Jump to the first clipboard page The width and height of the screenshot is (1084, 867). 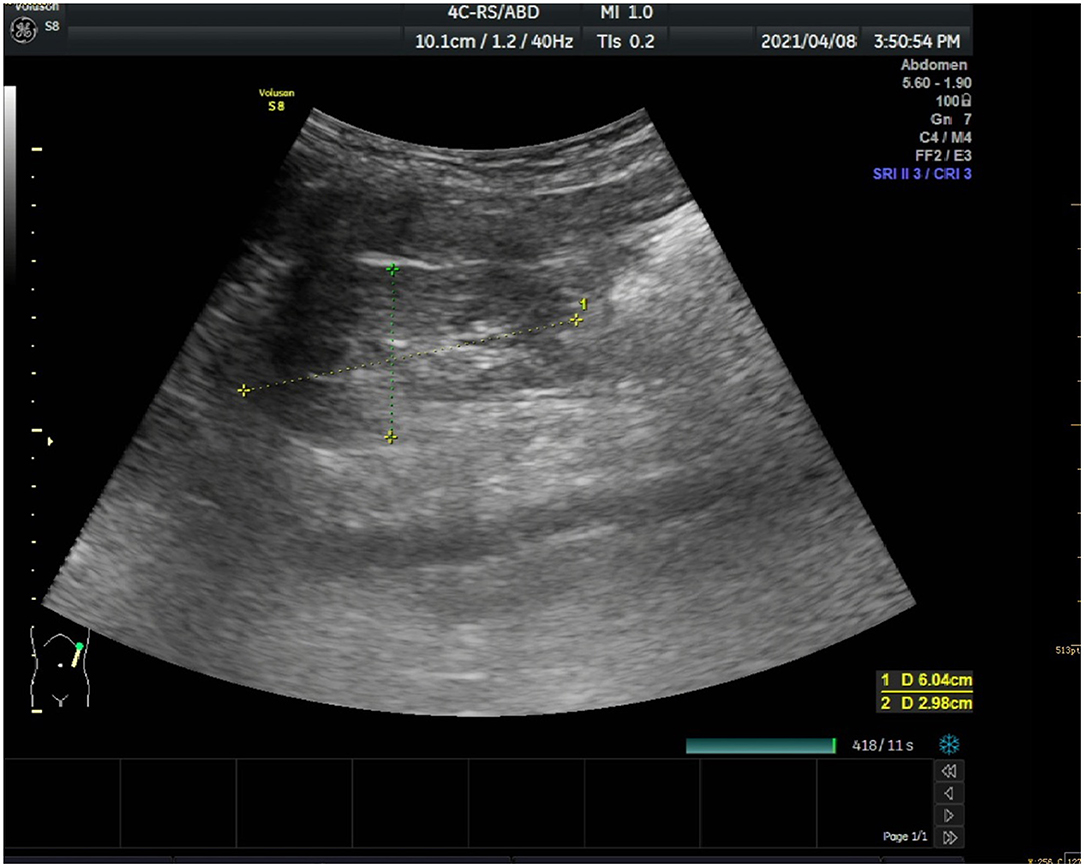949,770
